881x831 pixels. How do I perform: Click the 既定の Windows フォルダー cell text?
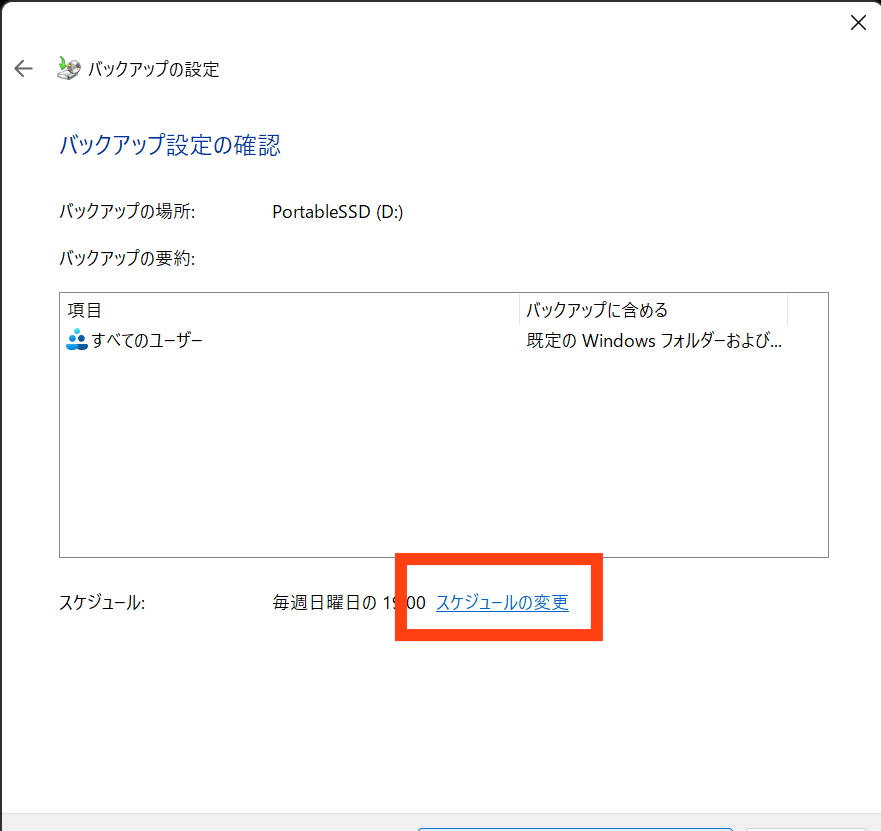[x=653, y=340]
